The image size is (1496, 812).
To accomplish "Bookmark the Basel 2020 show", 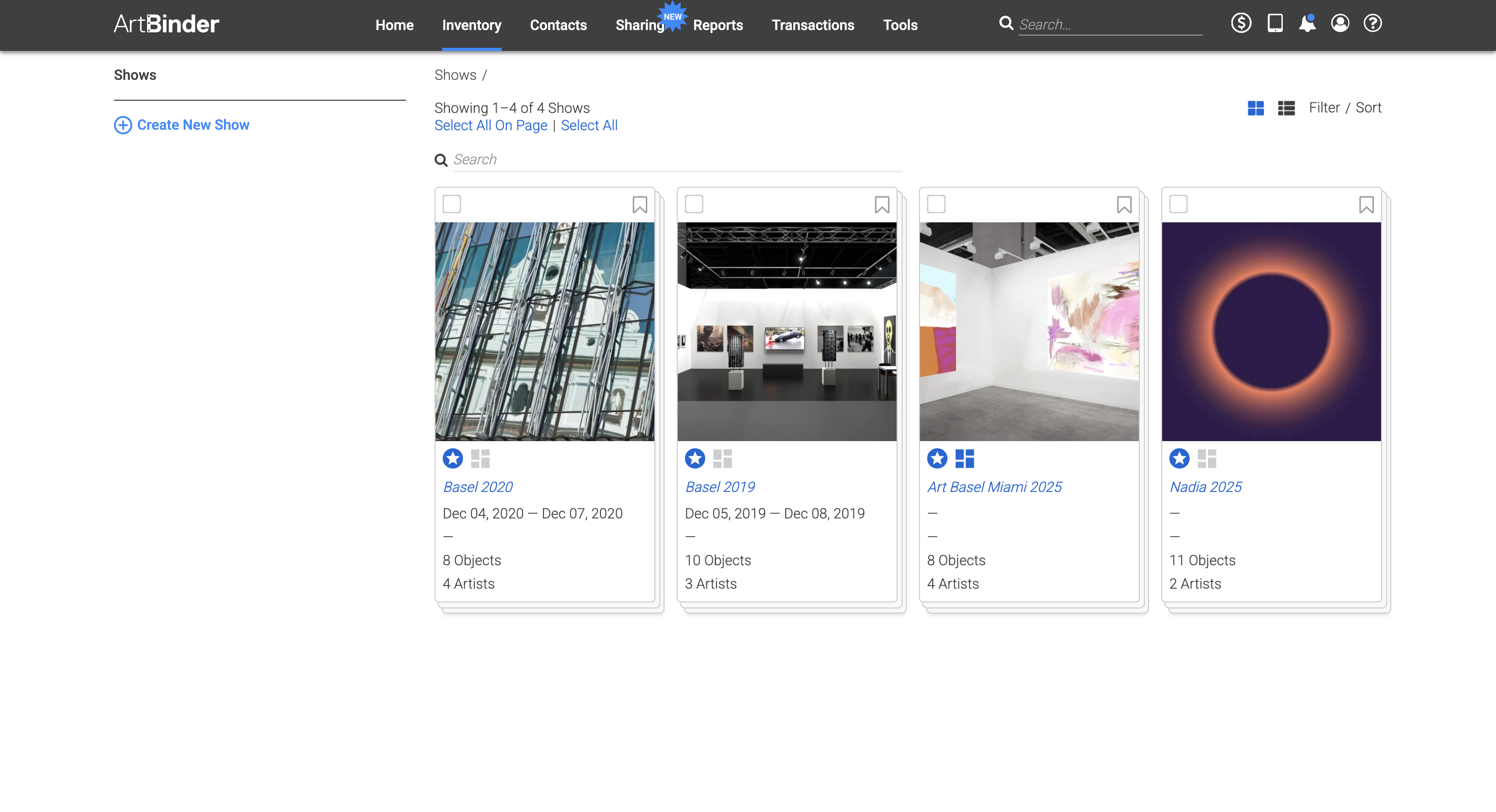I will pyautogui.click(x=640, y=205).
